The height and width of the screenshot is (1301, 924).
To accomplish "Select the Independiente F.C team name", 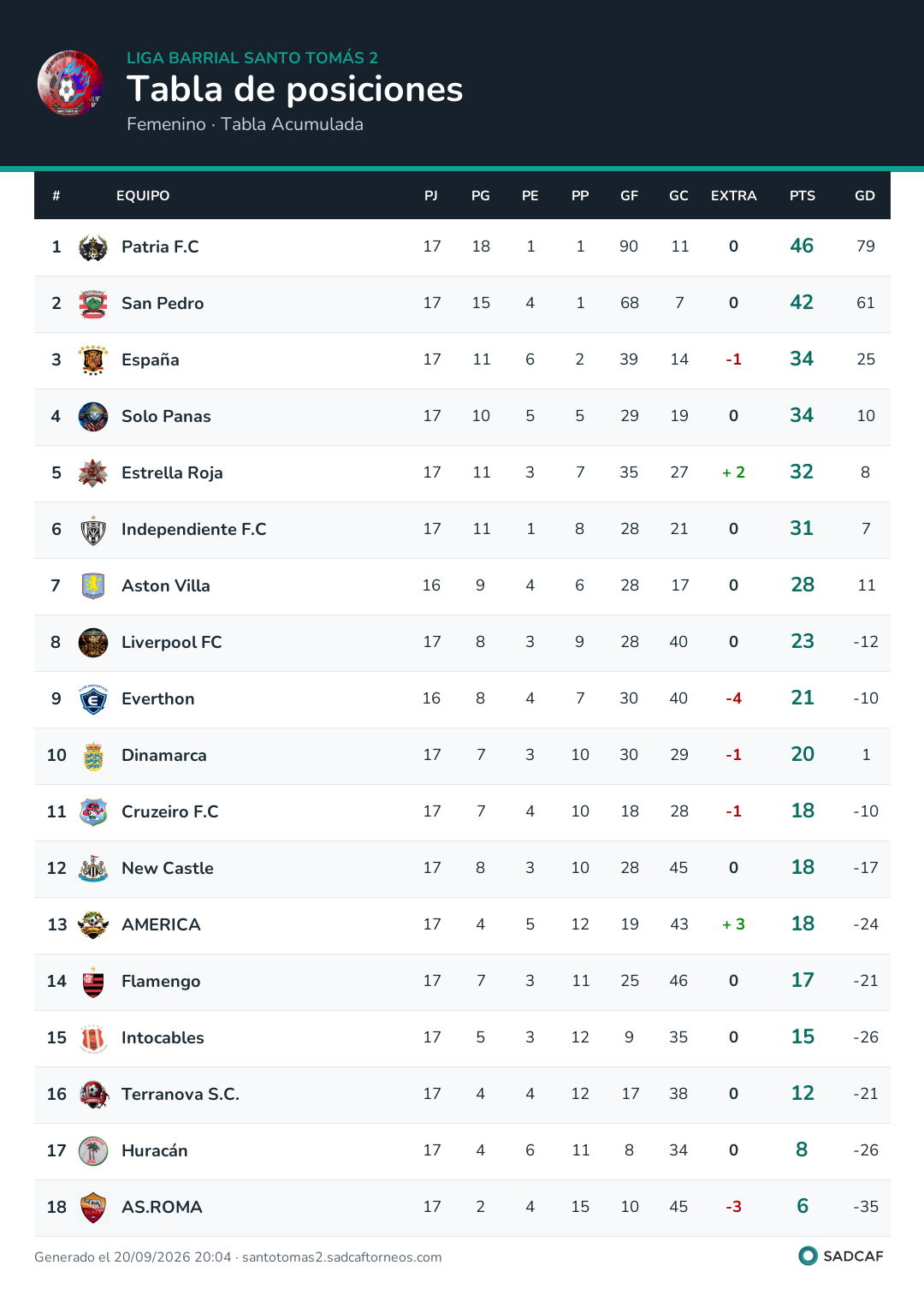I will (194, 530).
